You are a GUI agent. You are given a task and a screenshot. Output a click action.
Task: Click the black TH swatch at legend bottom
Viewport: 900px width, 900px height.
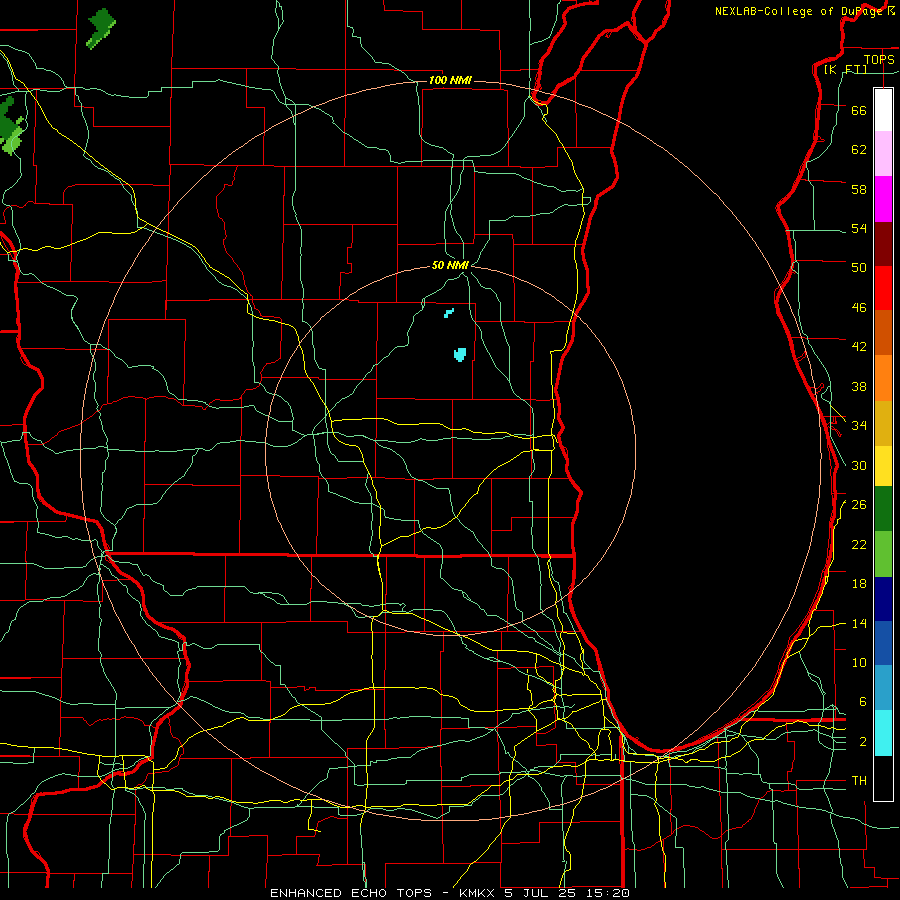(883, 778)
